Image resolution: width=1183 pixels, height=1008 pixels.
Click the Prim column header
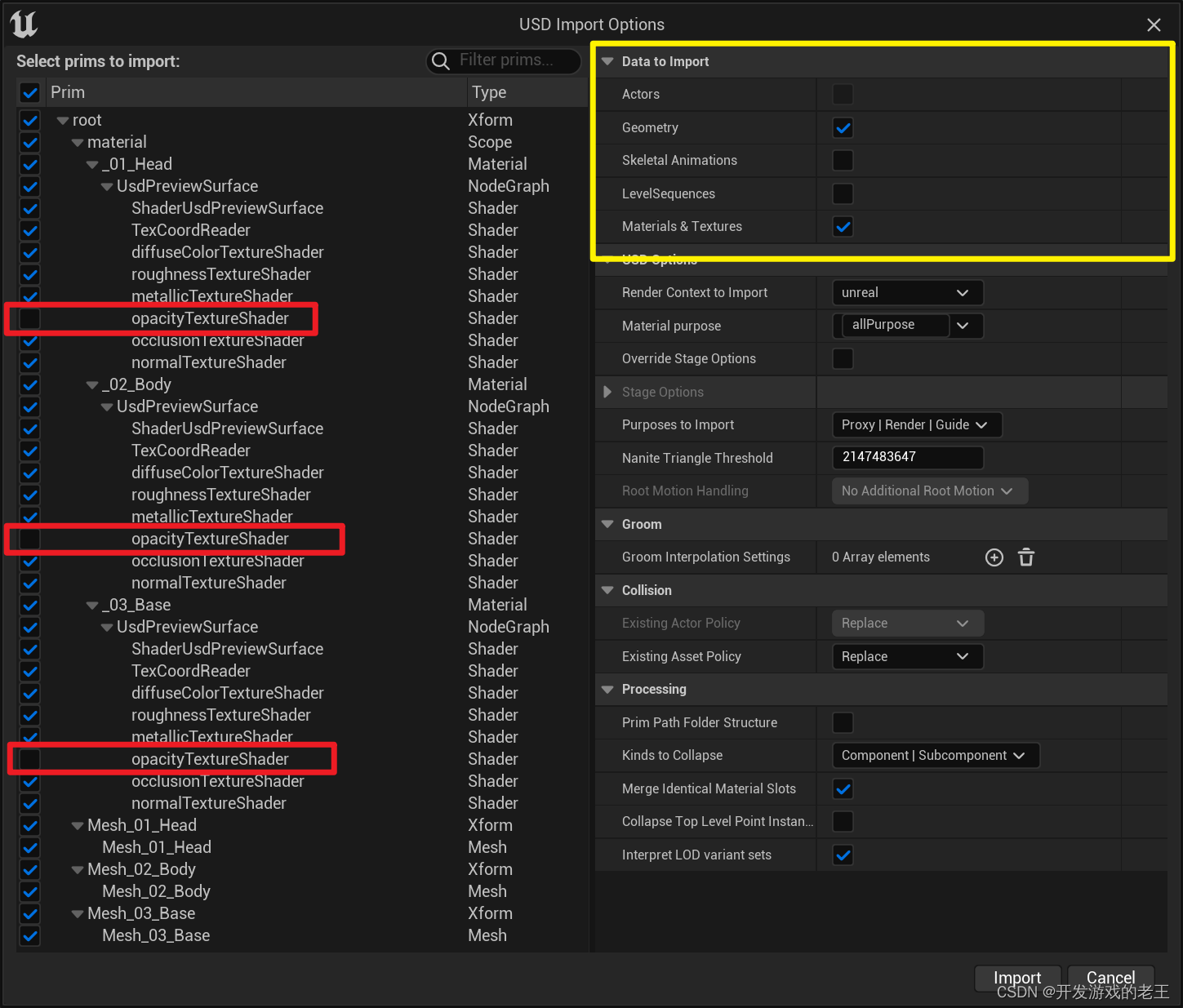[x=255, y=92]
